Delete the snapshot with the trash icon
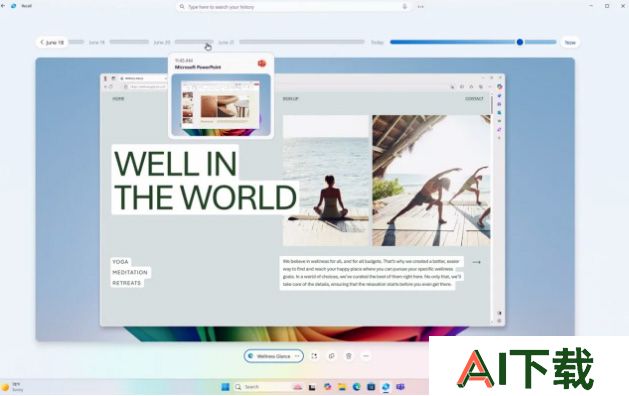The image size is (629, 396). [349, 356]
